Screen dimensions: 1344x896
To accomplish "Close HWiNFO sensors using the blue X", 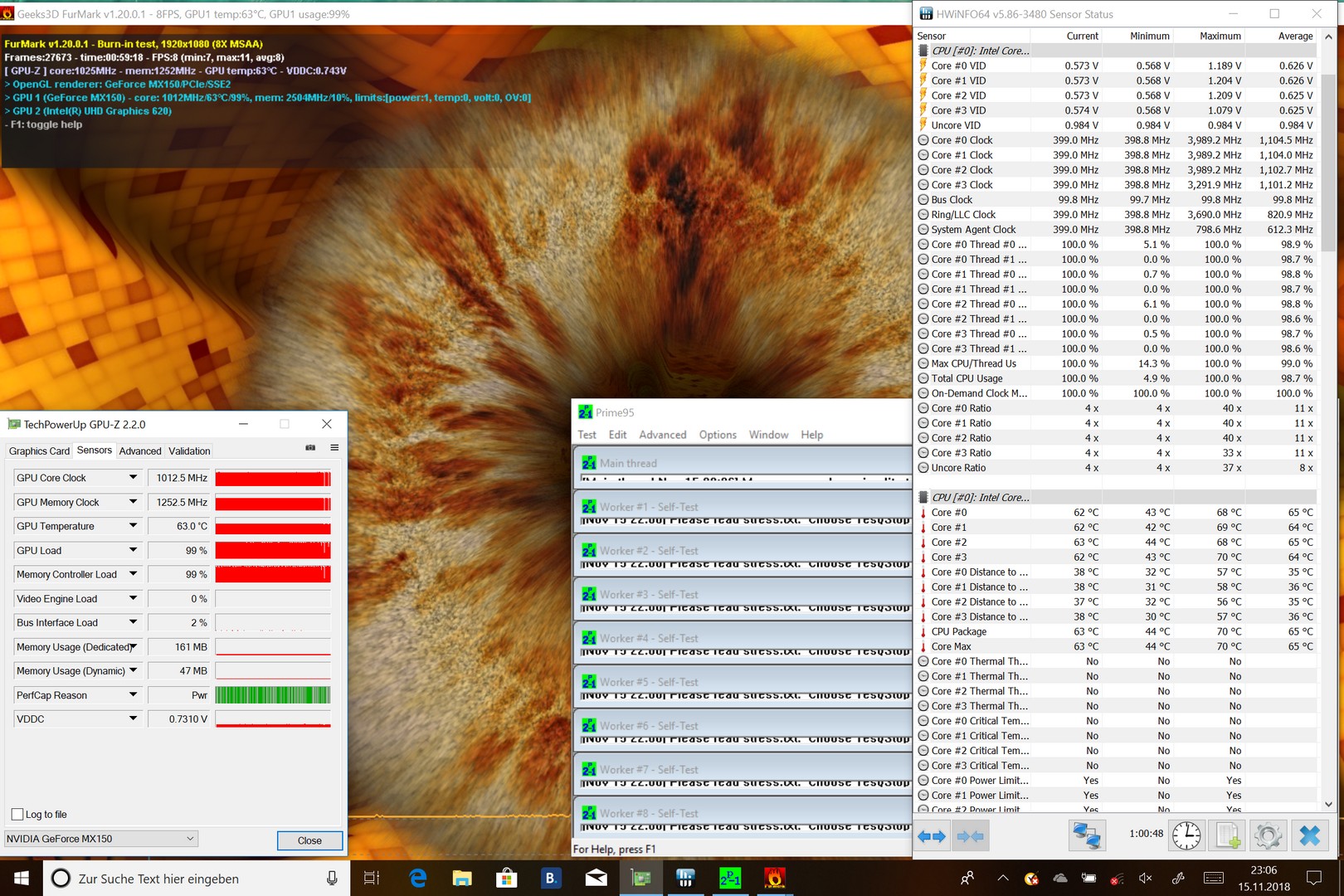I will (x=1309, y=835).
